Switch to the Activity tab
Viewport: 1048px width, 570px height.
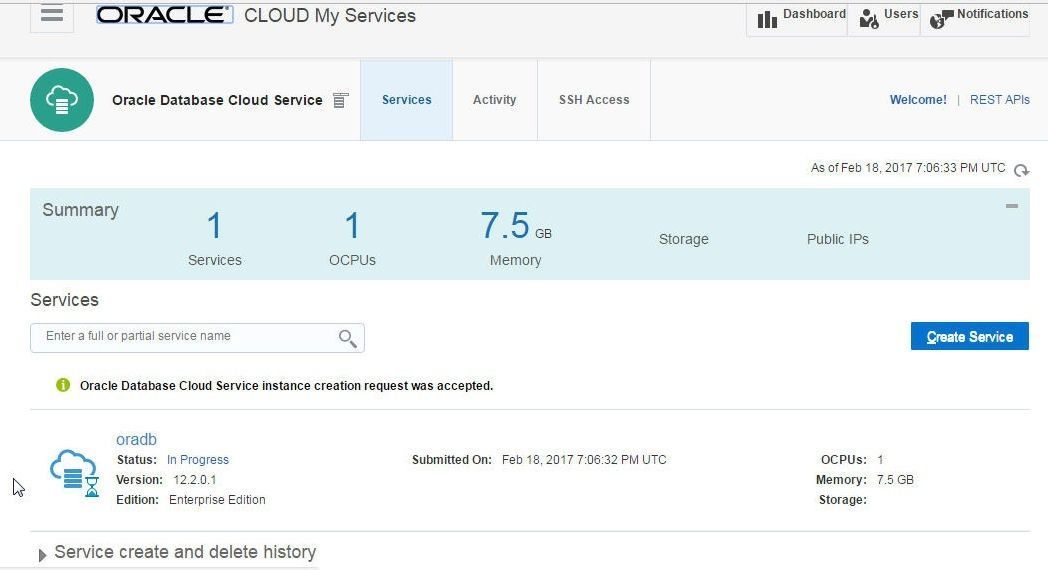click(495, 100)
